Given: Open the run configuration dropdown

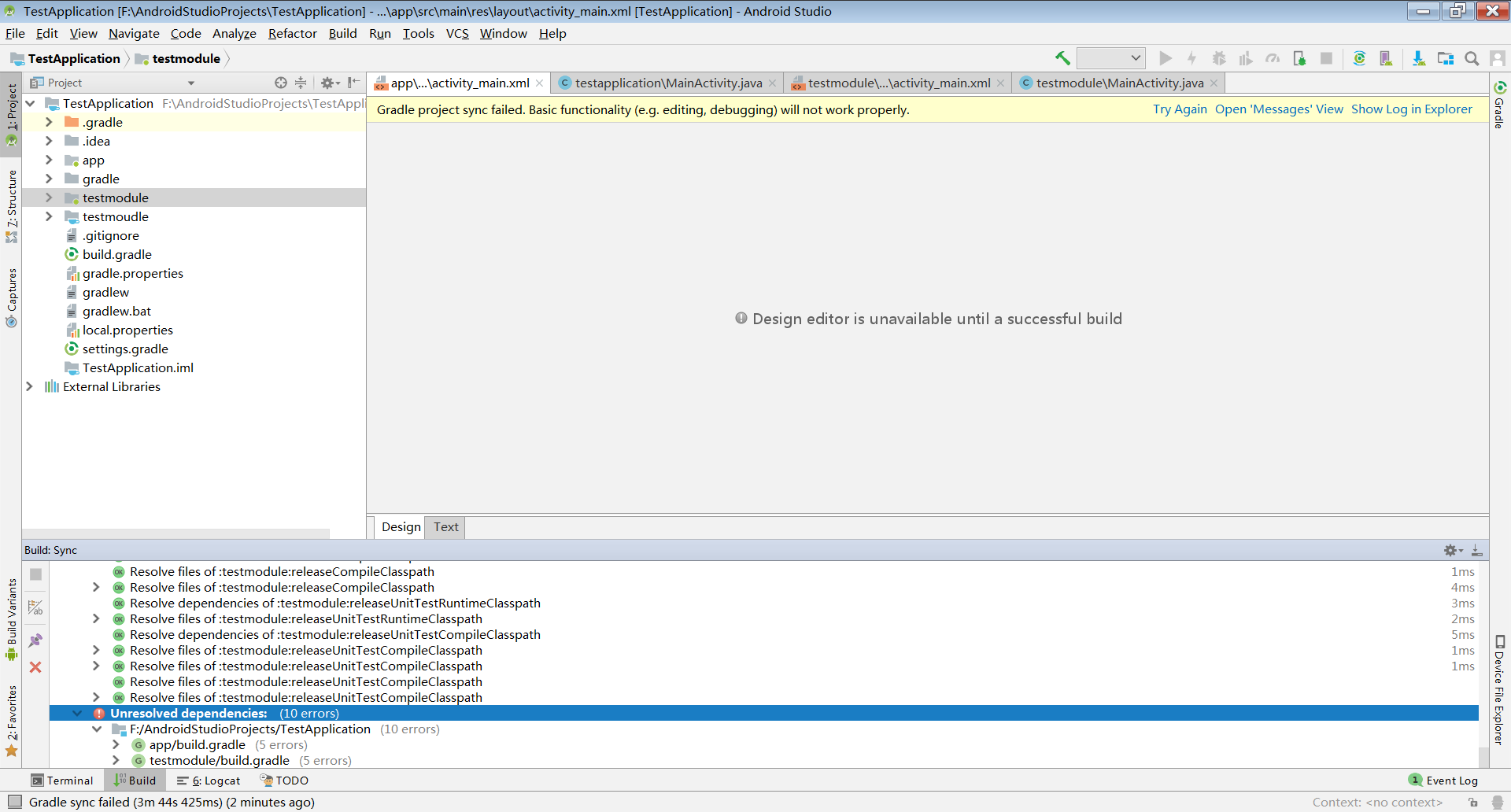Looking at the screenshot, I should pyautogui.click(x=1110, y=58).
